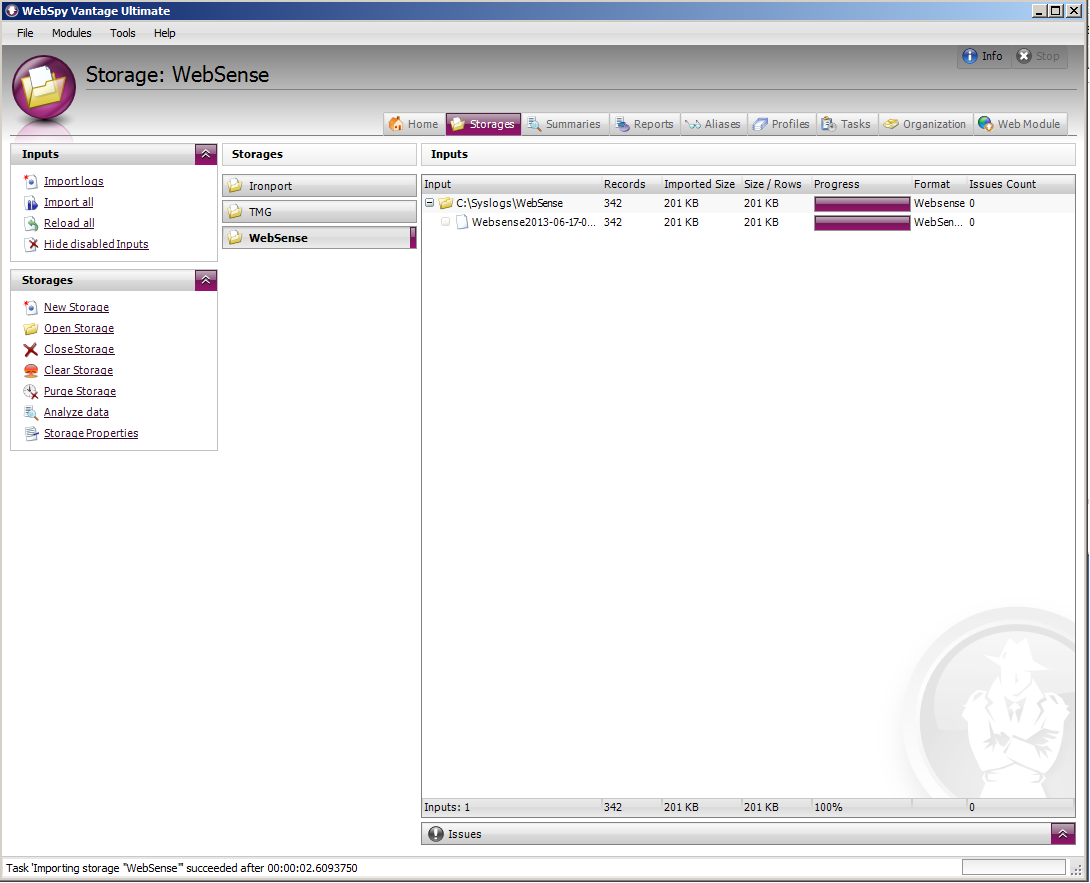Click the New Storage icon

coord(31,307)
